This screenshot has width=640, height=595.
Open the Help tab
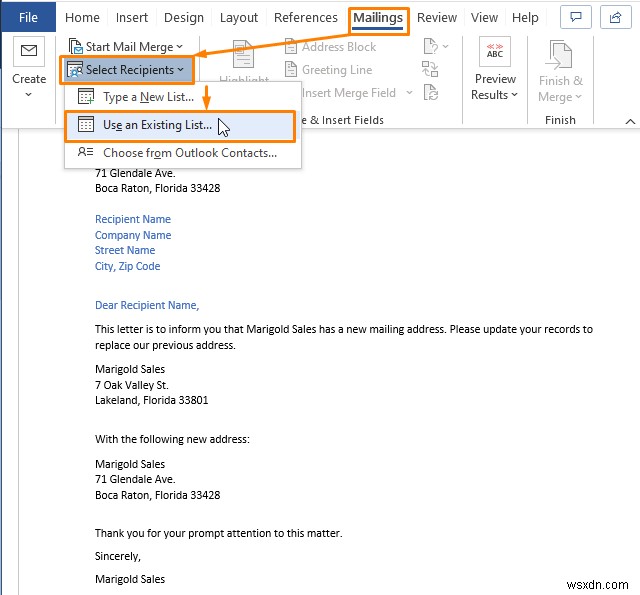click(525, 18)
